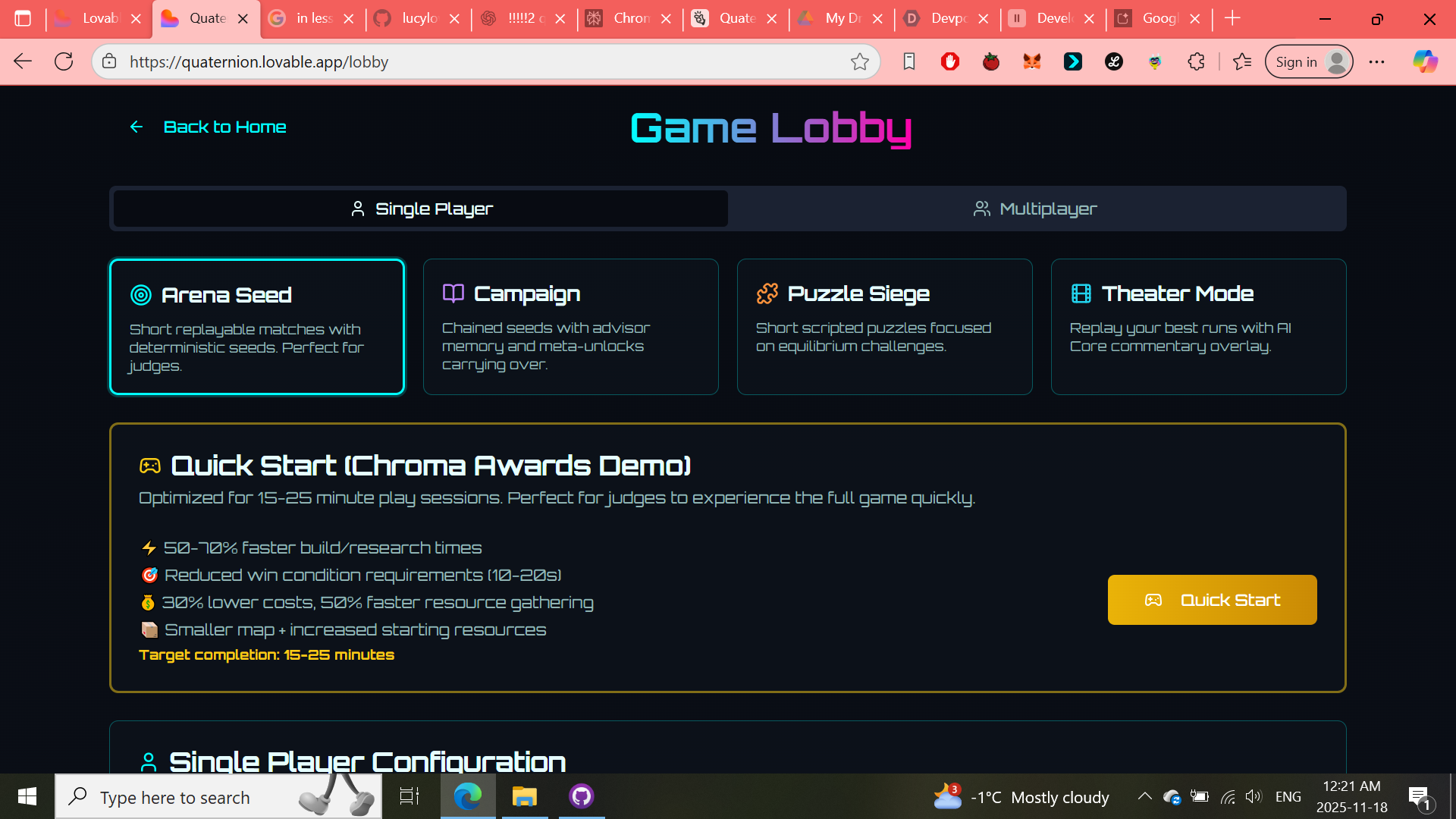Pick the Puzzle Siege mode card
Screen dimensions: 1456x819
click(884, 327)
